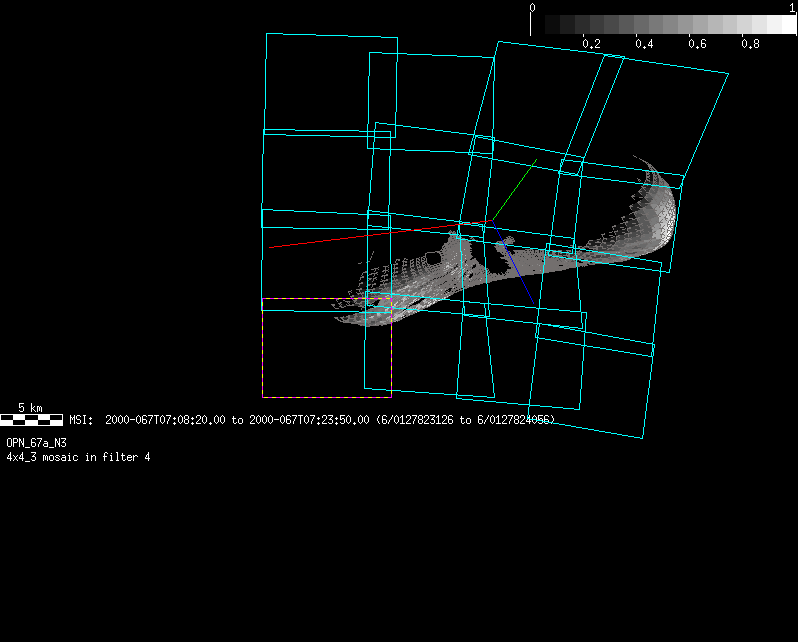Image resolution: width=798 pixels, height=642 pixels.
Task: Click the 0.8 colorbar tick label
Action: click(x=750, y=44)
